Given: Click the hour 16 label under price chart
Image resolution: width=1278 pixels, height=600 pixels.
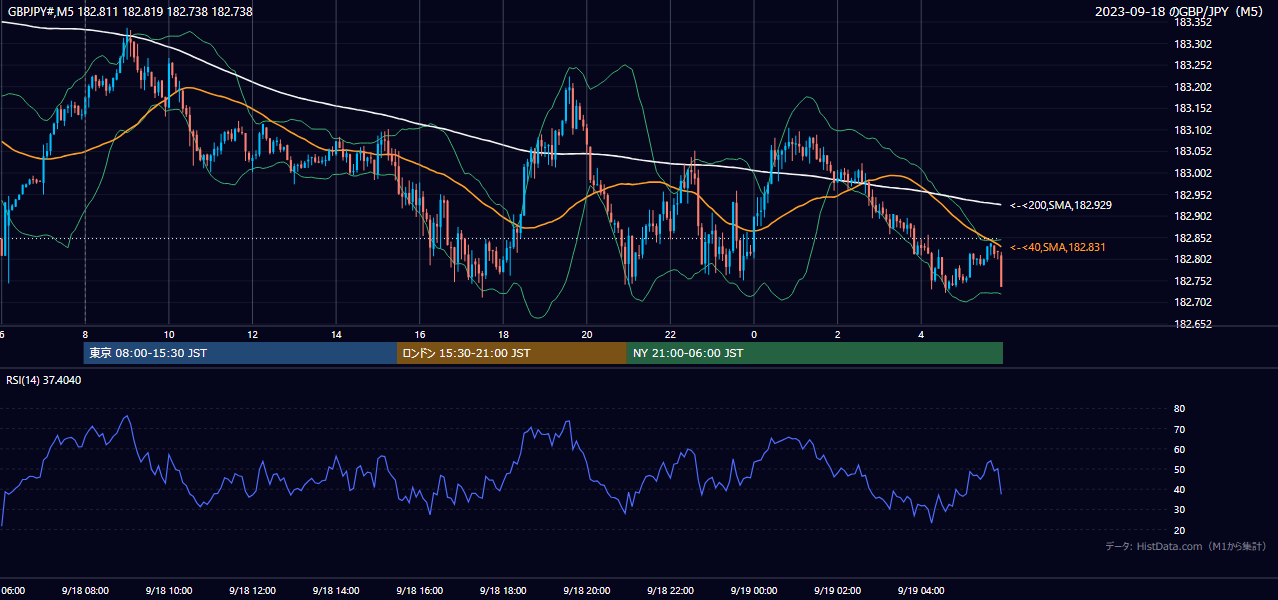Looking at the screenshot, I should [420, 334].
